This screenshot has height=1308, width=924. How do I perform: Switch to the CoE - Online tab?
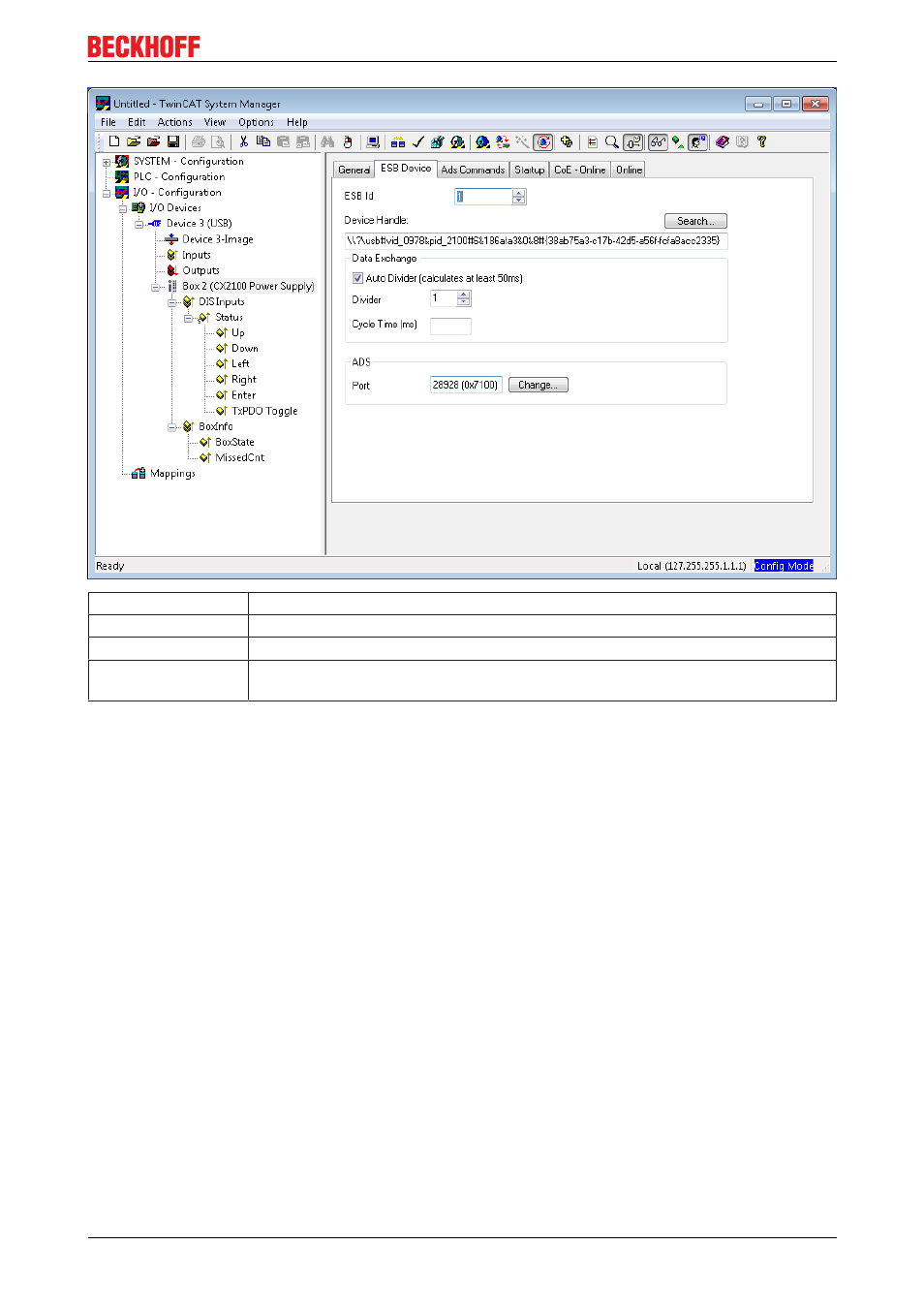(x=580, y=170)
